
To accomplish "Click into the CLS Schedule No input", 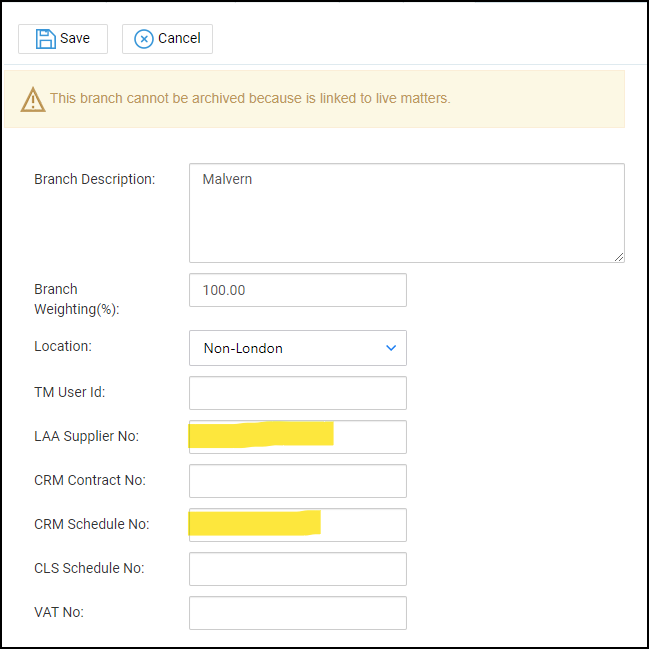I will pos(297,569).
